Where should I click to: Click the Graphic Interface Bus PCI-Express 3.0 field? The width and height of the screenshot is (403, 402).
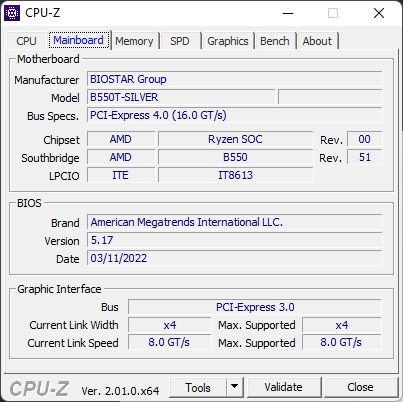[255, 307]
